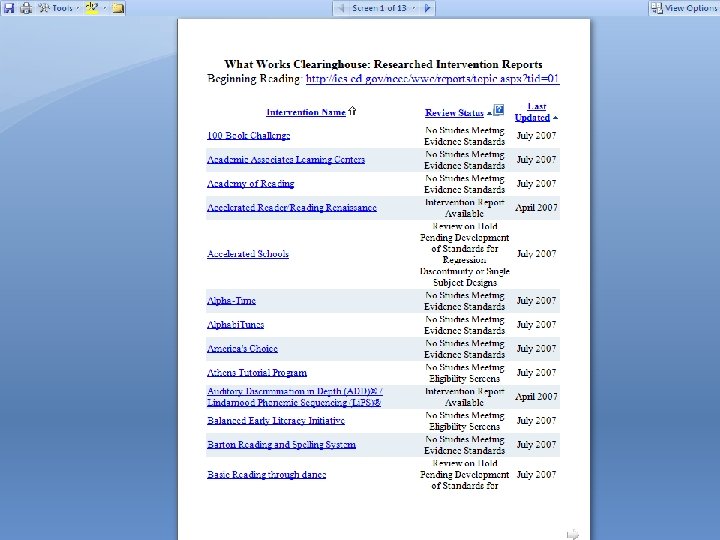Open Balanced Early Literacy Initiative link
The image size is (720, 540).
tap(276, 421)
